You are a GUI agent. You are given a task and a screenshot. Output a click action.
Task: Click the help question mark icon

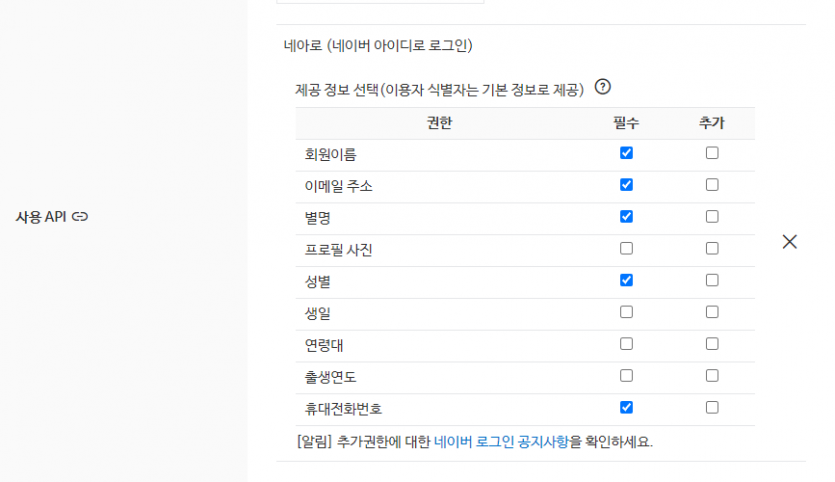point(602,87)
